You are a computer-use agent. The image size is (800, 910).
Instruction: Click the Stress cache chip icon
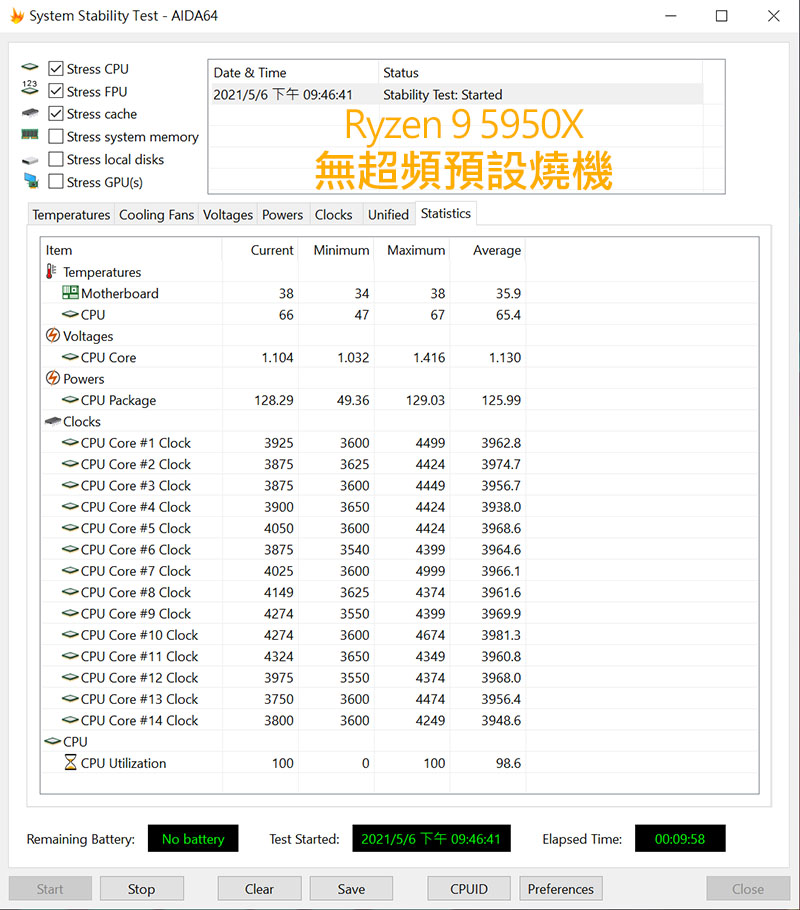pyautogui.click(x=30, y=113)
